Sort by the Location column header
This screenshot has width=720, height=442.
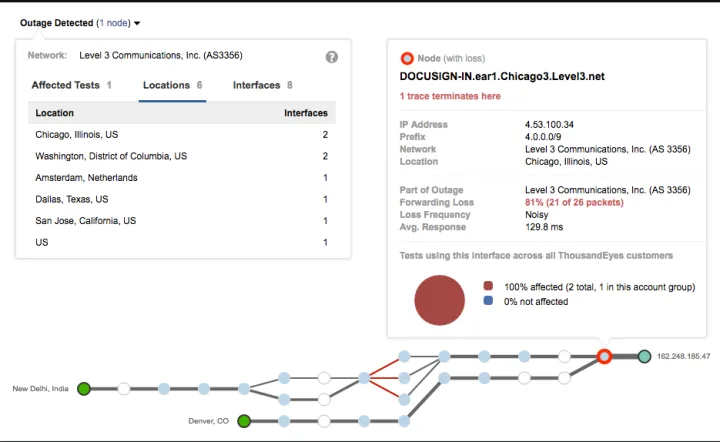coord(55,113)
